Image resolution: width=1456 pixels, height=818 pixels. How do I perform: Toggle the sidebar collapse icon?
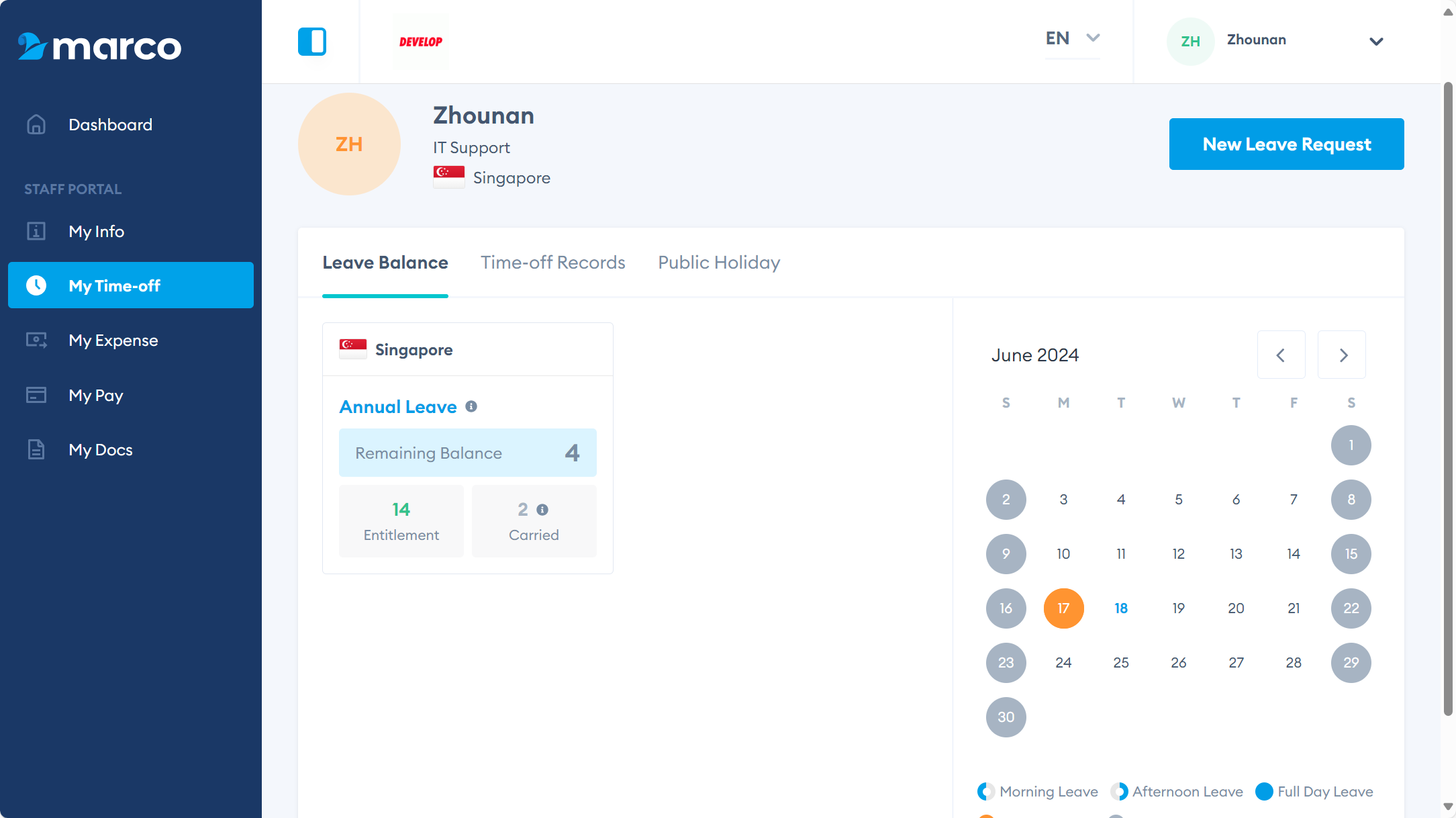pyautogui.click(x=312, y=42)
